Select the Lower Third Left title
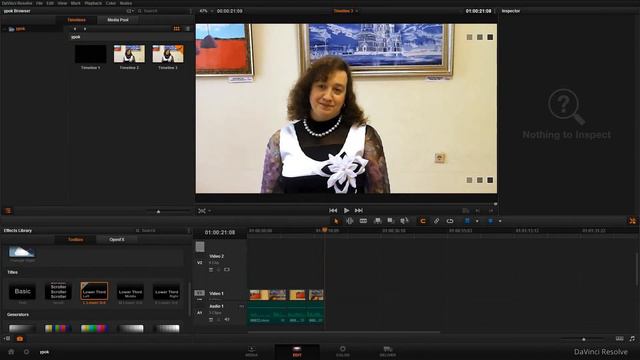This screenshot has height=360, width=640. [94, 291]
